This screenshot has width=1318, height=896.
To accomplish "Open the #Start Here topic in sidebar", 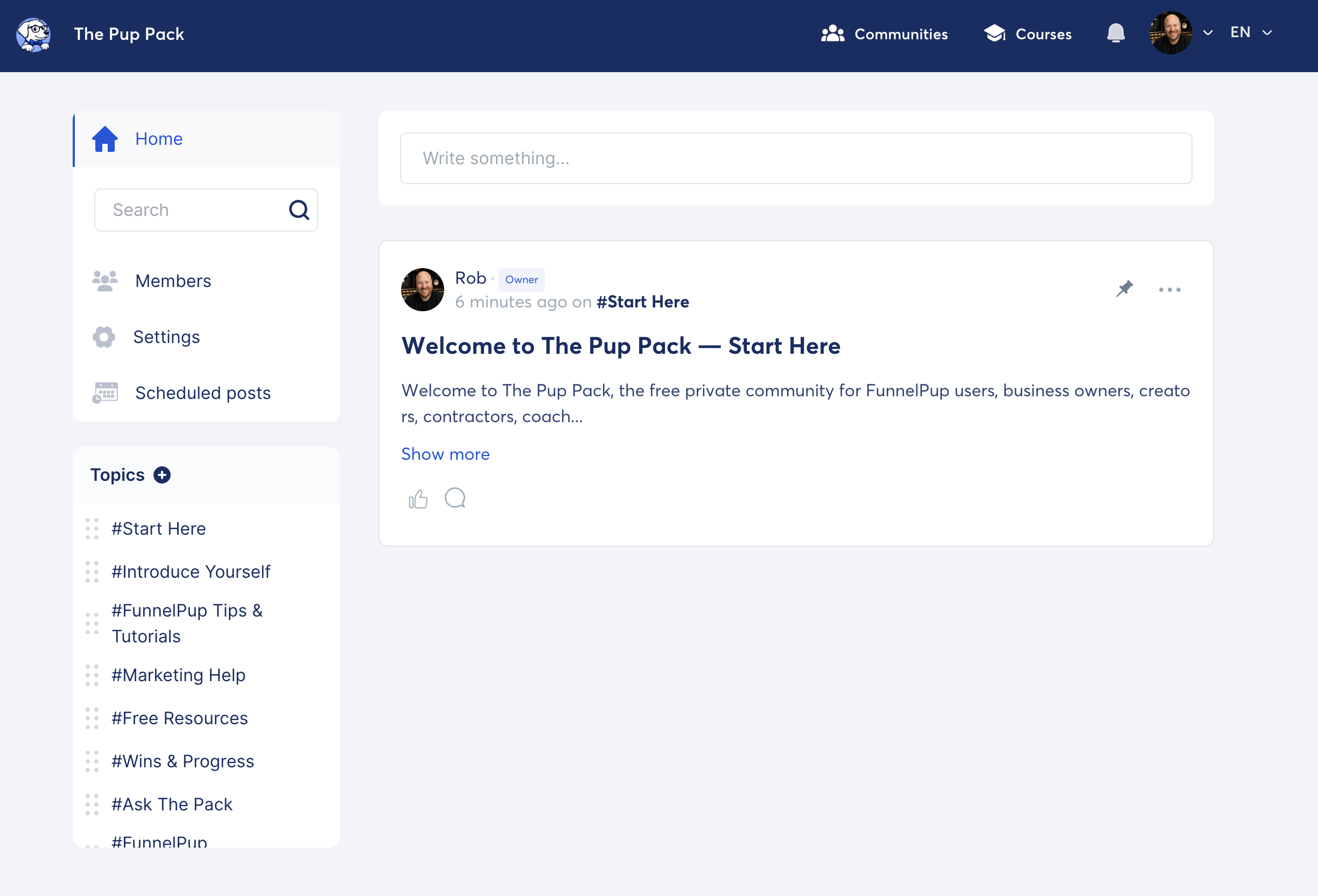I will click(158, 529).
